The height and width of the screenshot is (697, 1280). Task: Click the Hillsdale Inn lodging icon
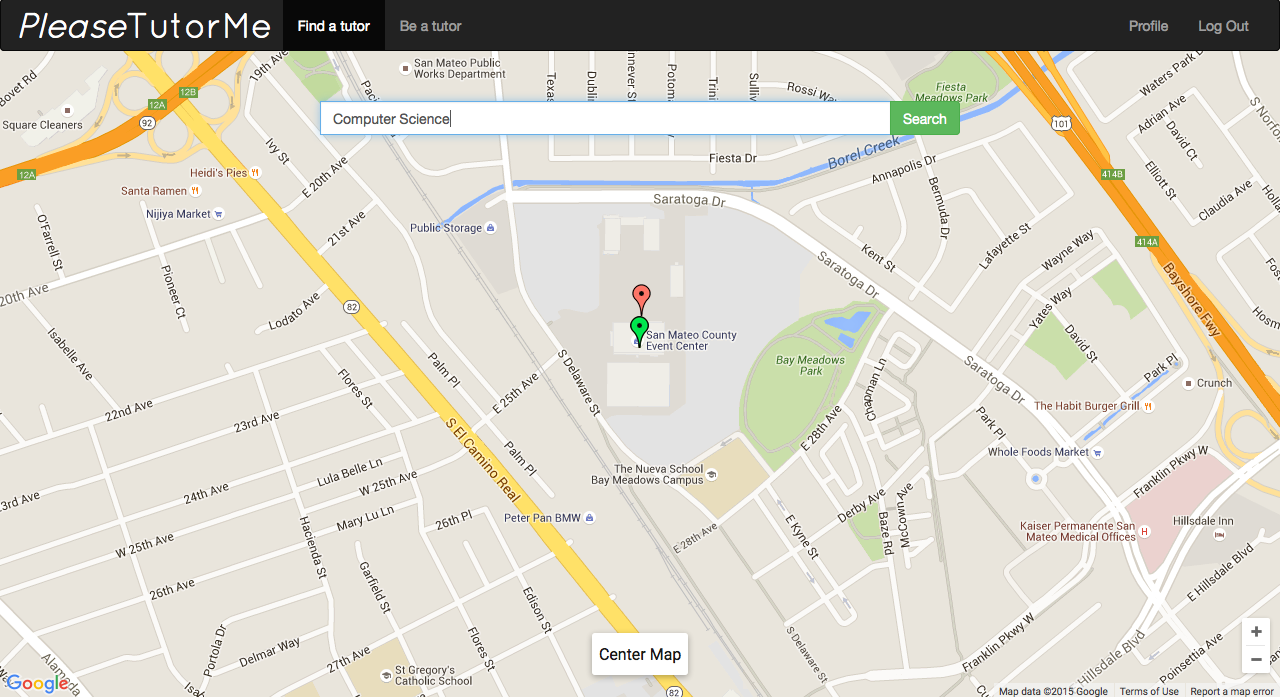click(x=1218, y=535)
